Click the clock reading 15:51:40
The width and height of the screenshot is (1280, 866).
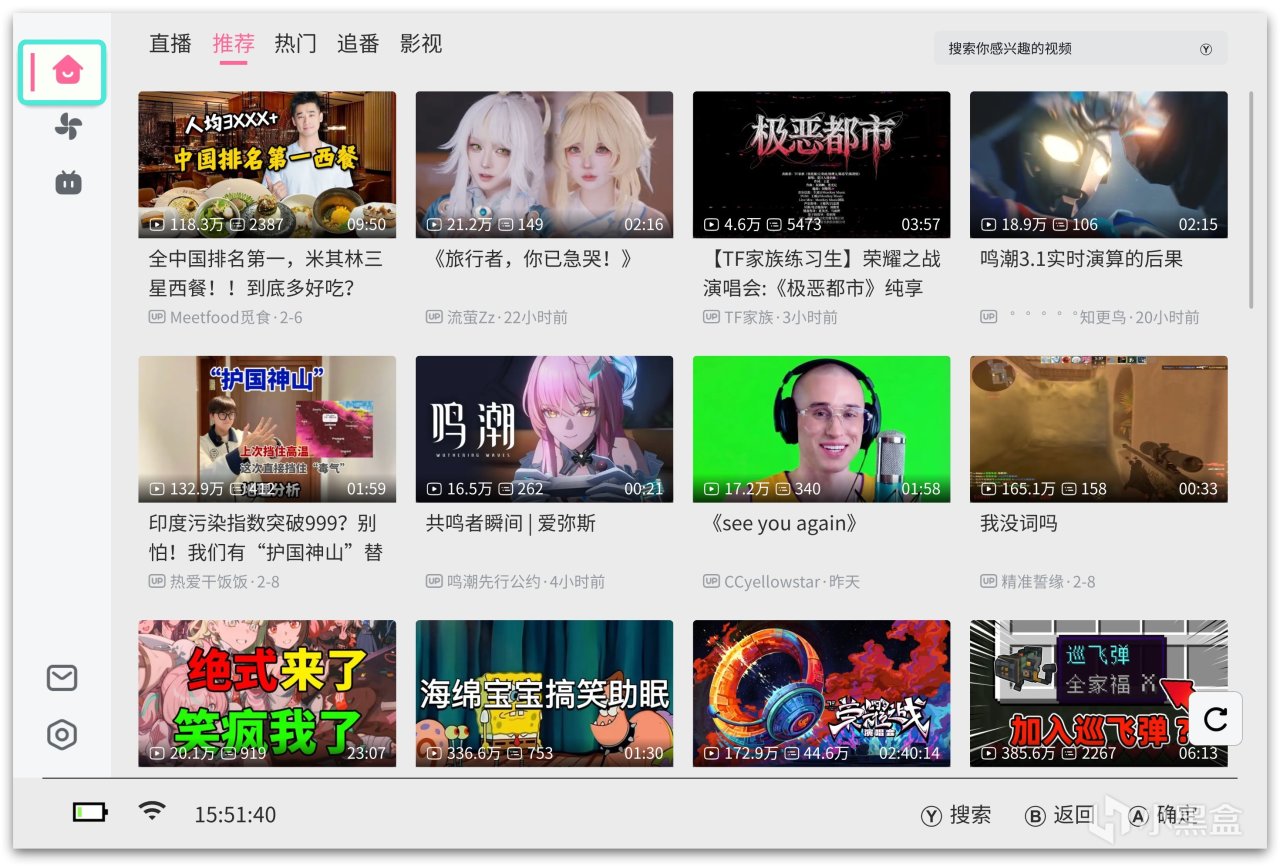pos(235,815)
